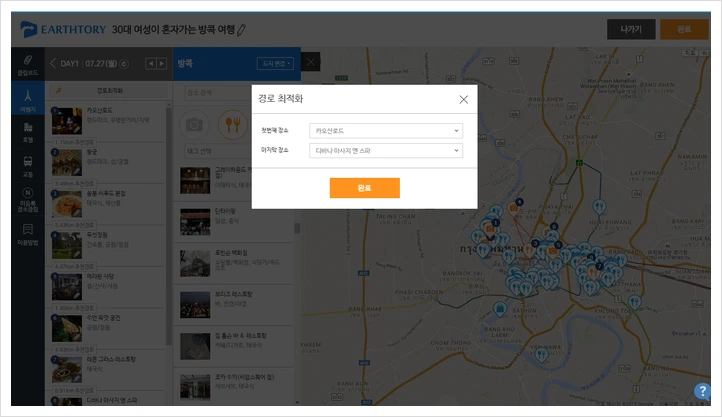Select the 여행지 tower icon in sidebar

28,100
